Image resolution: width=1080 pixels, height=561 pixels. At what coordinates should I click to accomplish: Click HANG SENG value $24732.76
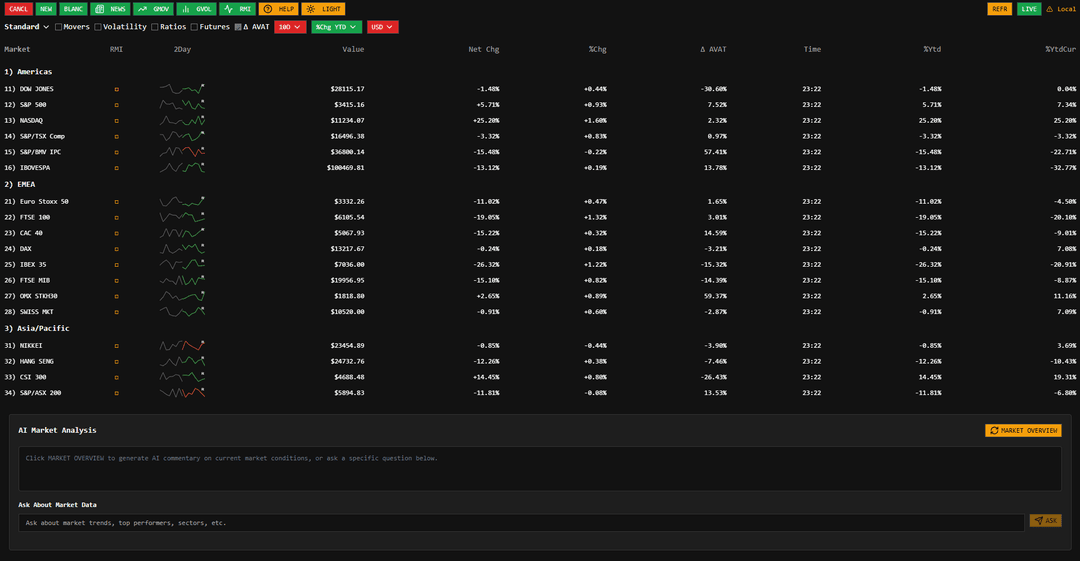[347, 362]
